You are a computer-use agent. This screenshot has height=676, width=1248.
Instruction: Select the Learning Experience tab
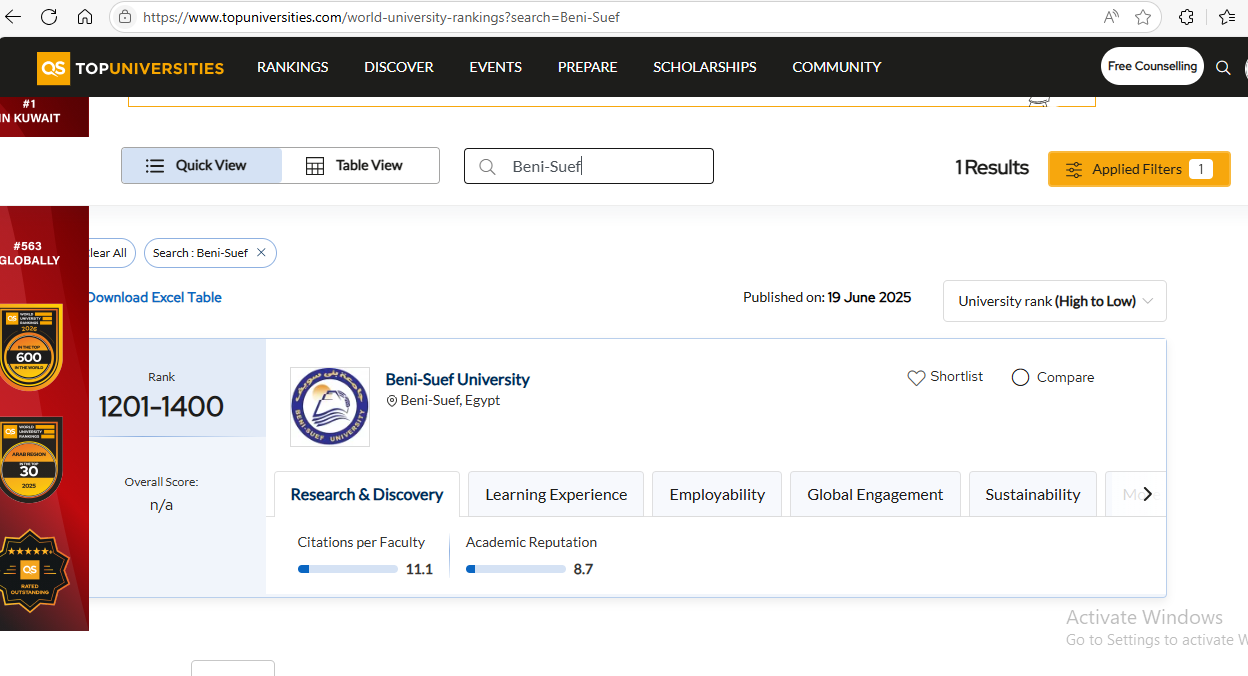(556, 494)
